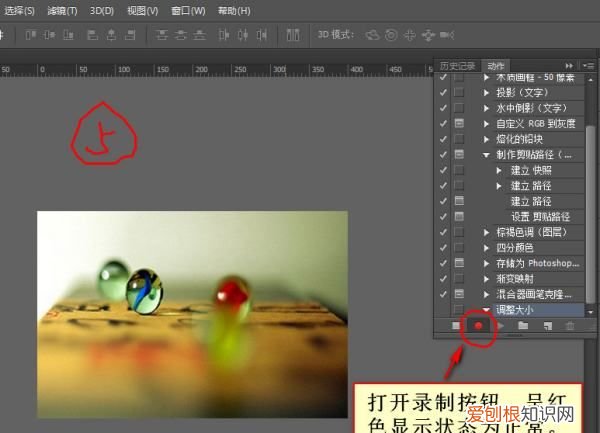Collapse the 制作剪贴路径 action
Viewport: 600px width, 433px height.
[x=486, y=155]
